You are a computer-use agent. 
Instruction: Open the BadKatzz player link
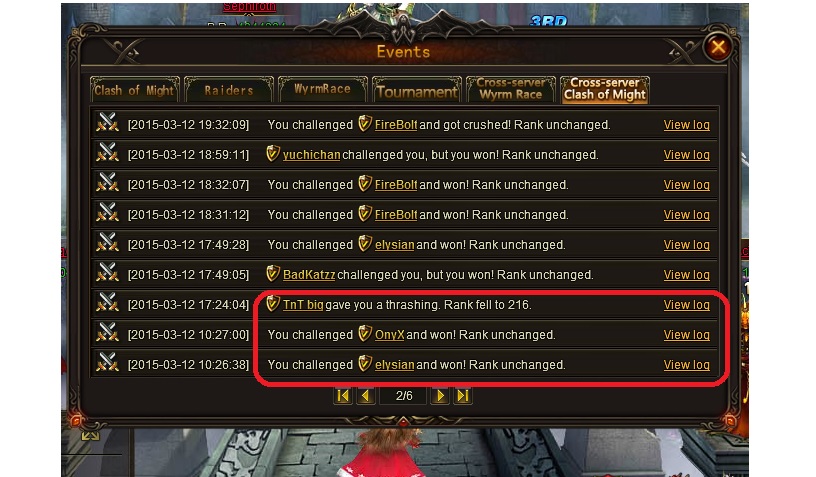pos(309,275)
